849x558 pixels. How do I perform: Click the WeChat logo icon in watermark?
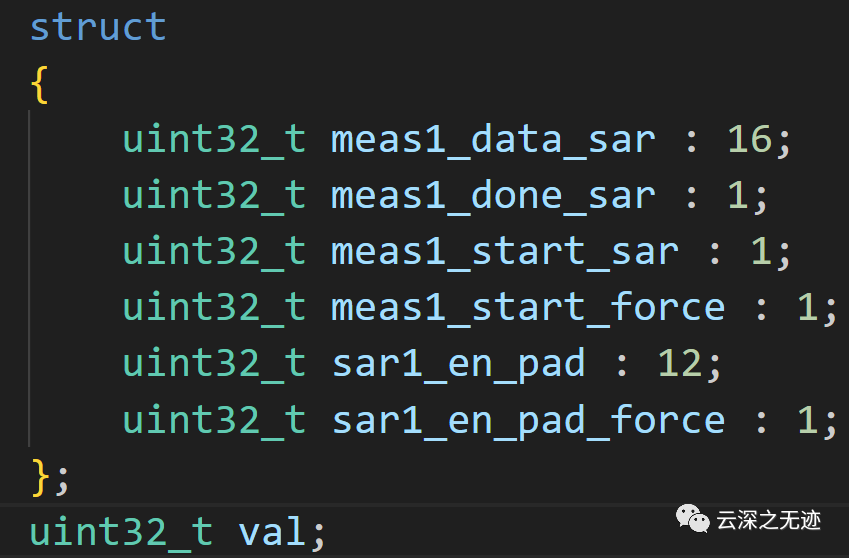point(692,519)
